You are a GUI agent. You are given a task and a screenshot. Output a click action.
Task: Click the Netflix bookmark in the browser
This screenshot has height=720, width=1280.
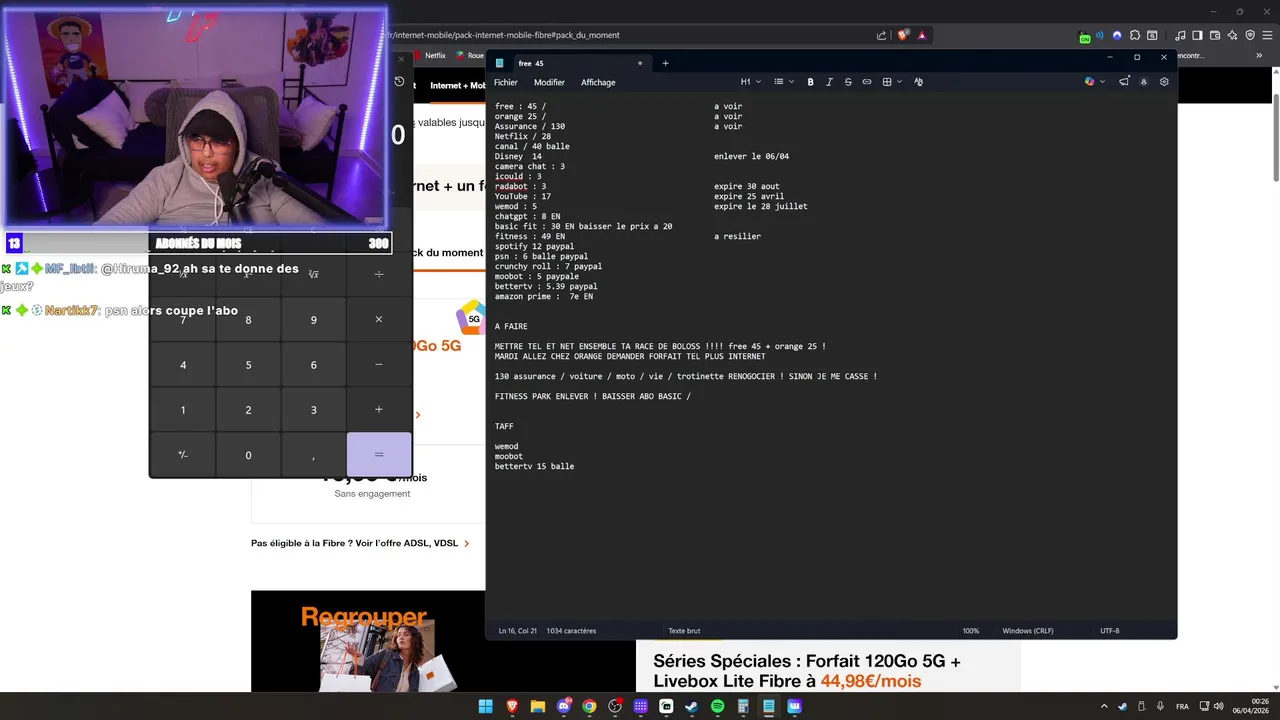429,56
